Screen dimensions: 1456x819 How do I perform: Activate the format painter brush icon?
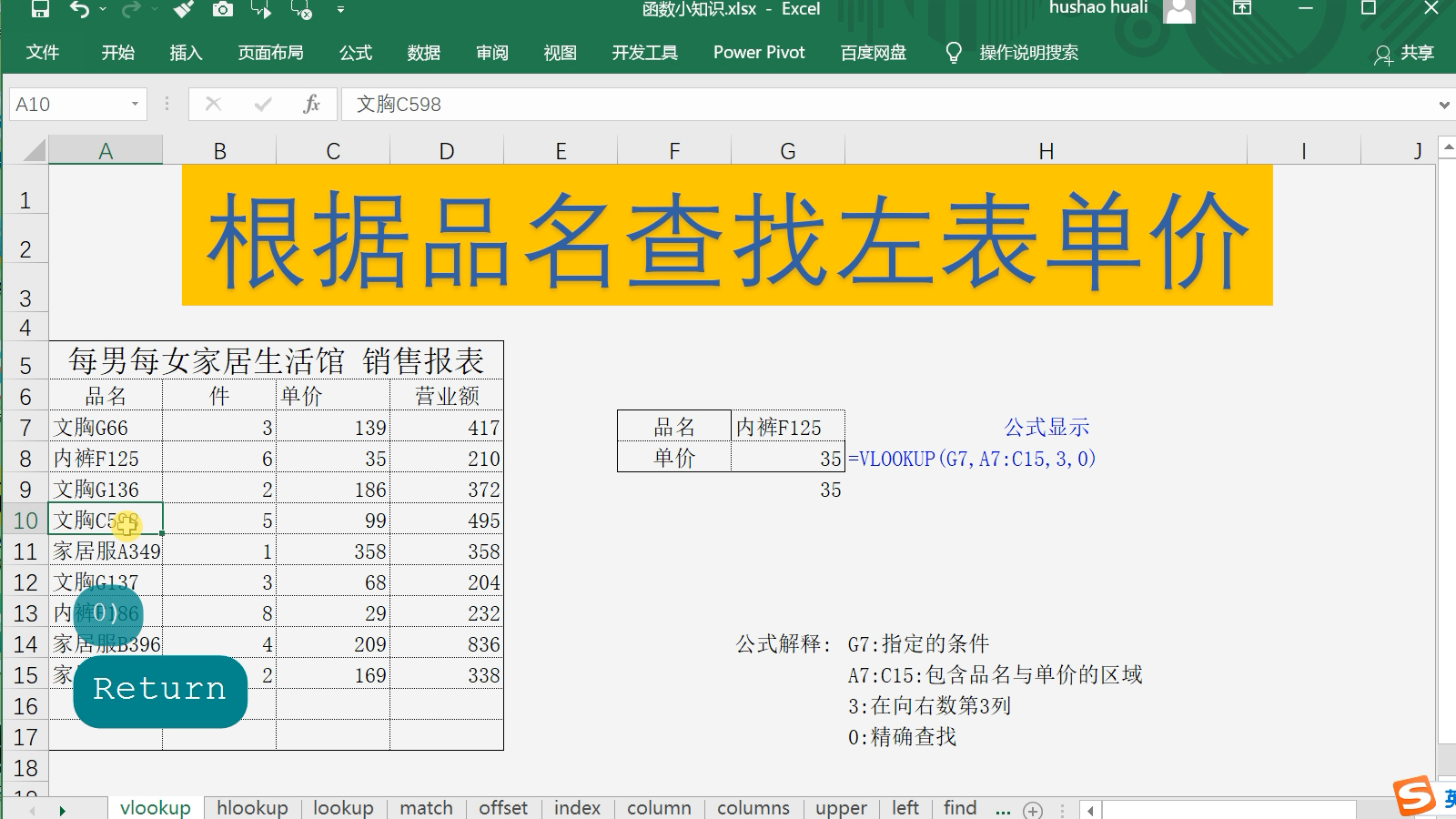click(x=184, y=9)
